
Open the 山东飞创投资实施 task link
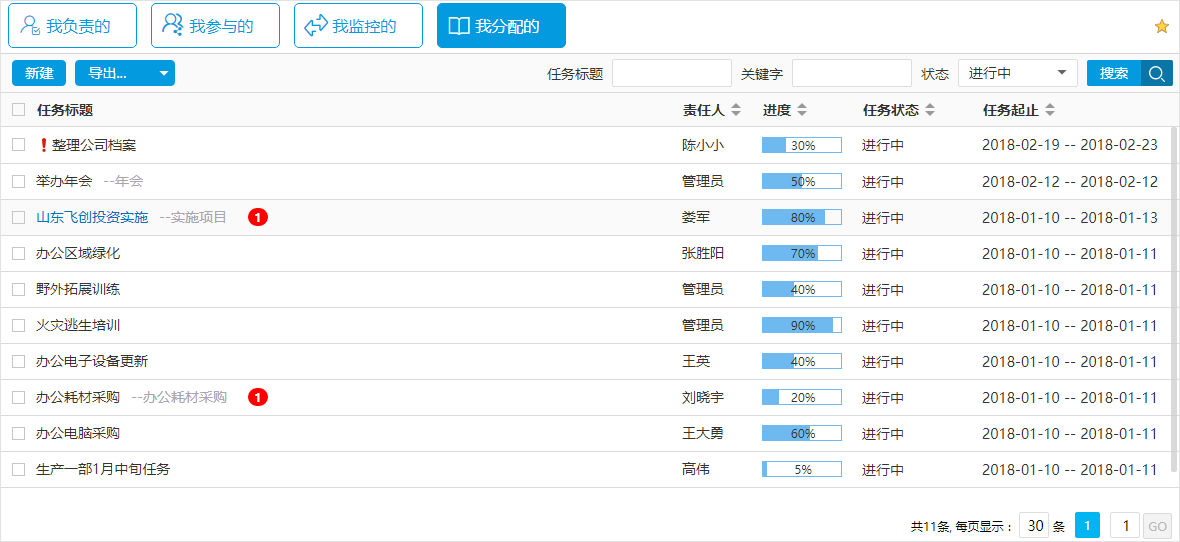92,217
